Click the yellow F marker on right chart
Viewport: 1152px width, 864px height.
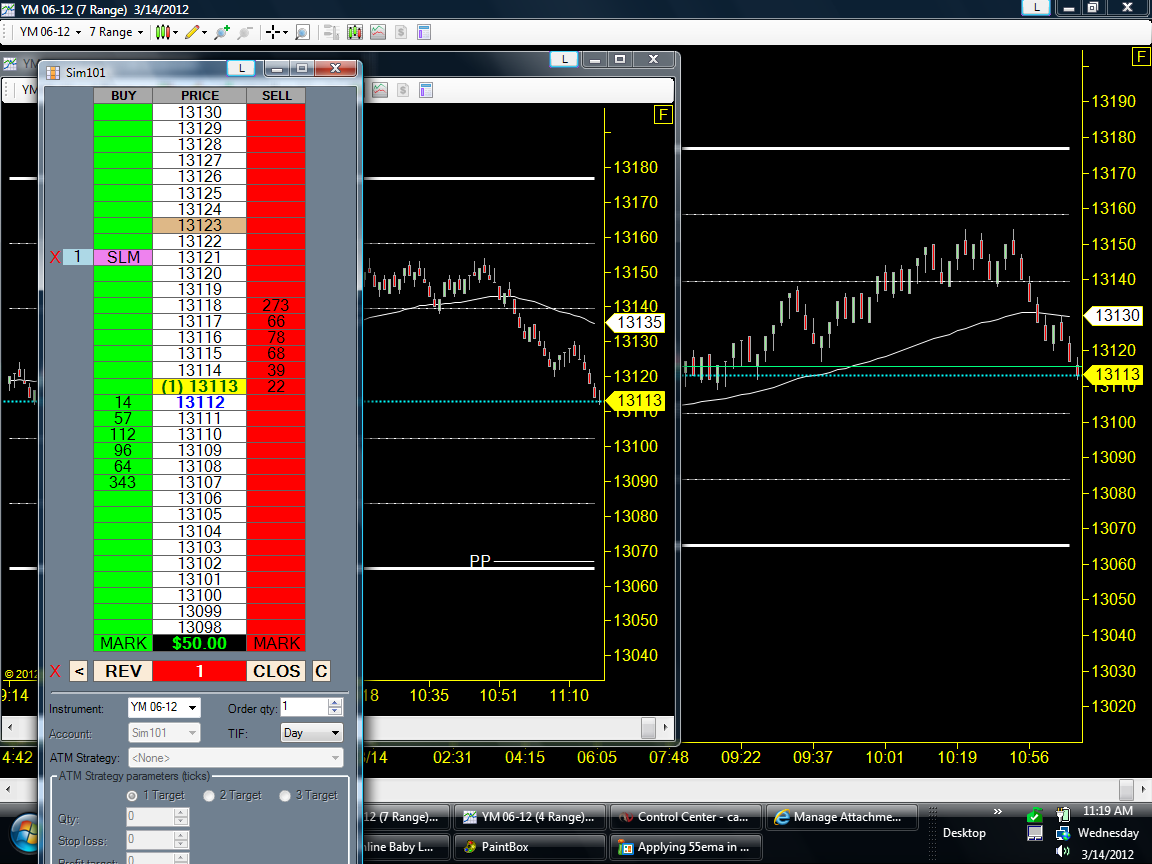pos(1141,57)
